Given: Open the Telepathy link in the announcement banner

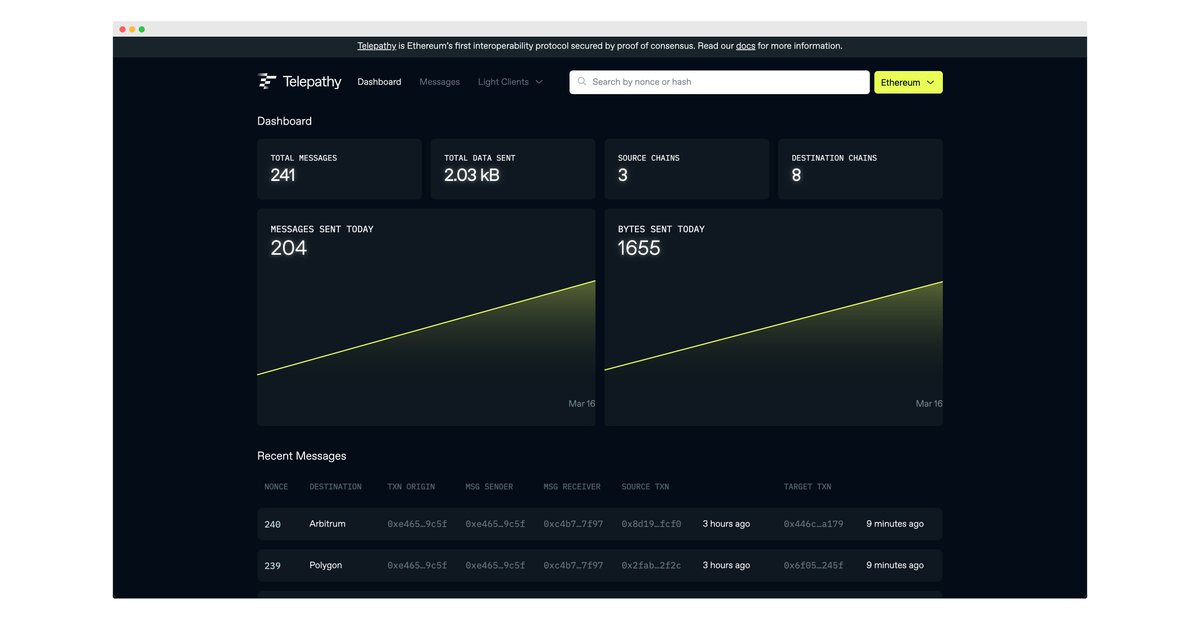Looking at the screenshot, I should (376, 45).
